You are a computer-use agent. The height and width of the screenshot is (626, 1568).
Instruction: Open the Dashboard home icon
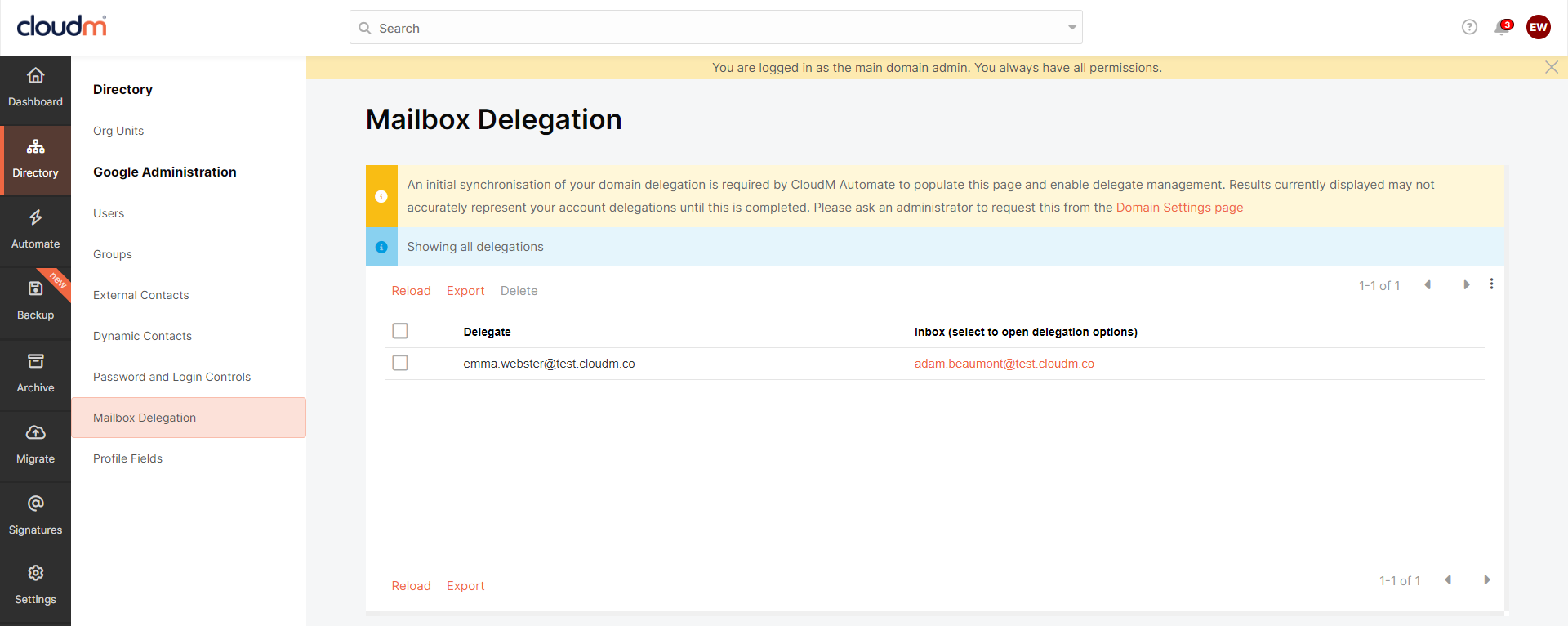click(x=35, y=75)
